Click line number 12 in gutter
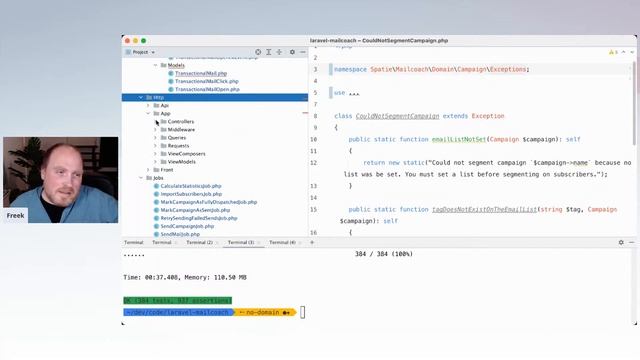The height and width of the screenshot is (360, 640). [313, 163]
